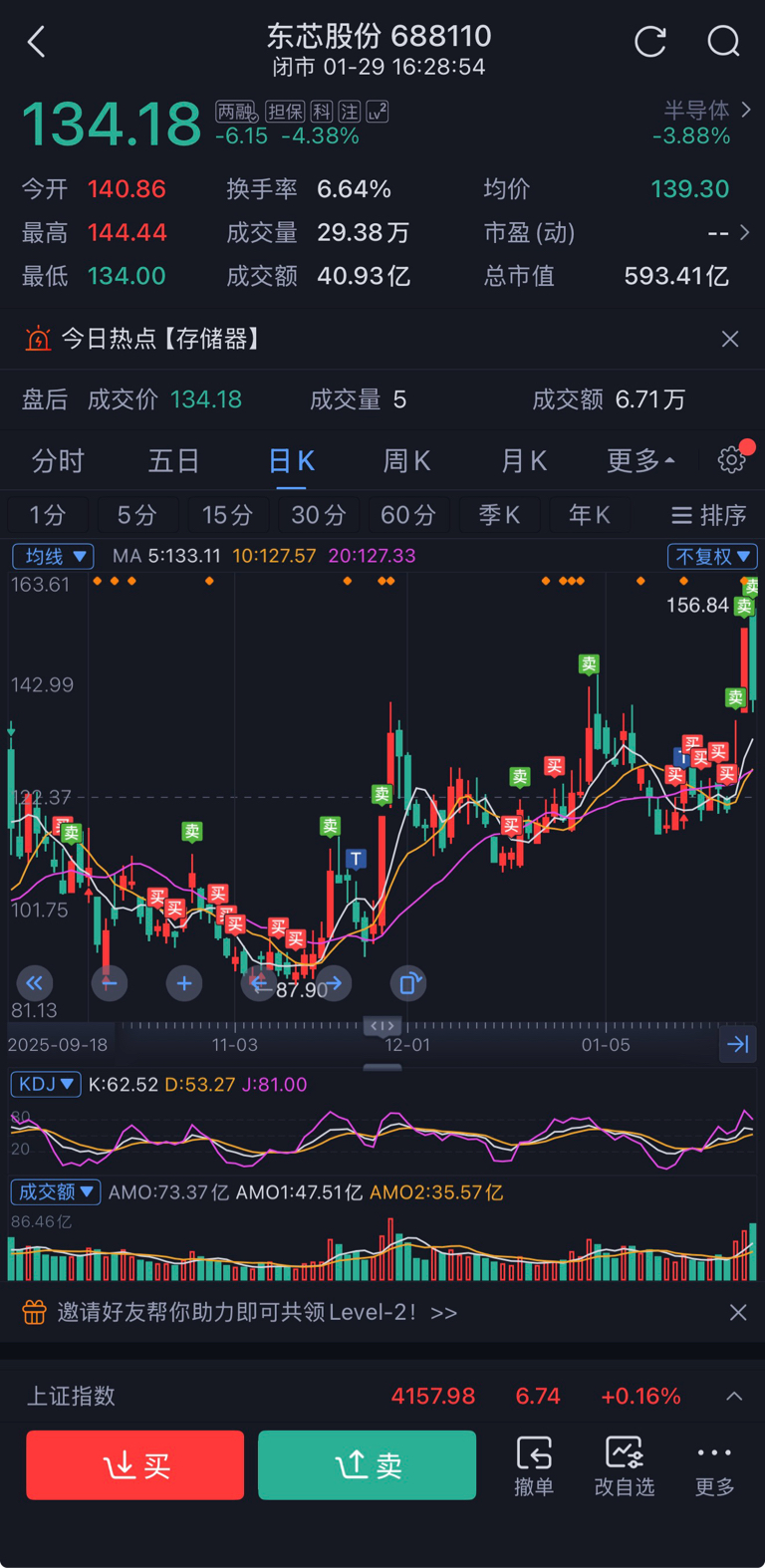
Task: Tap the 卖 marker near 156.84
Action: click(x=743, y=606)
